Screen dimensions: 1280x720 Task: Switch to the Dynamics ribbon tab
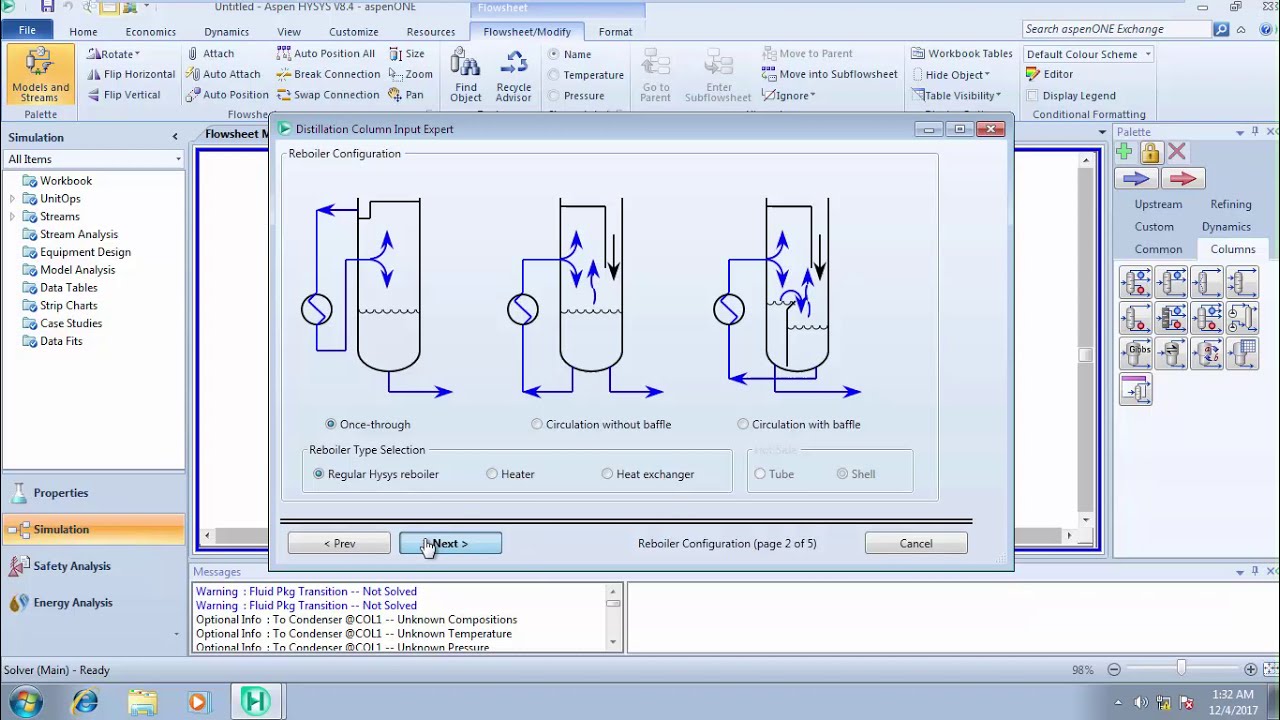pos(226,32)
